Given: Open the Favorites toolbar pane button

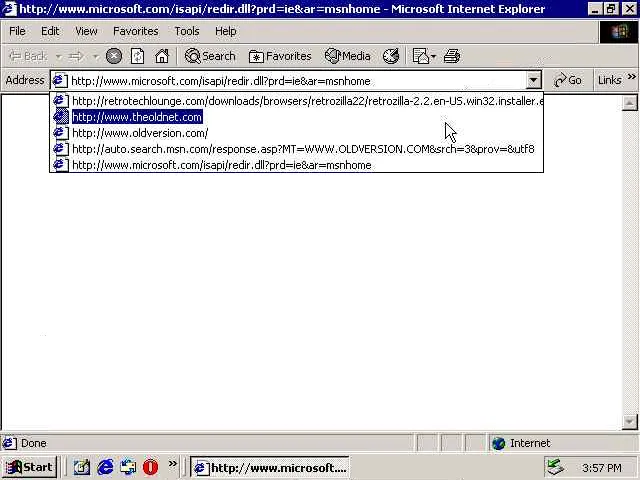Looking at the screenshot, I should [x=280, y=56].
